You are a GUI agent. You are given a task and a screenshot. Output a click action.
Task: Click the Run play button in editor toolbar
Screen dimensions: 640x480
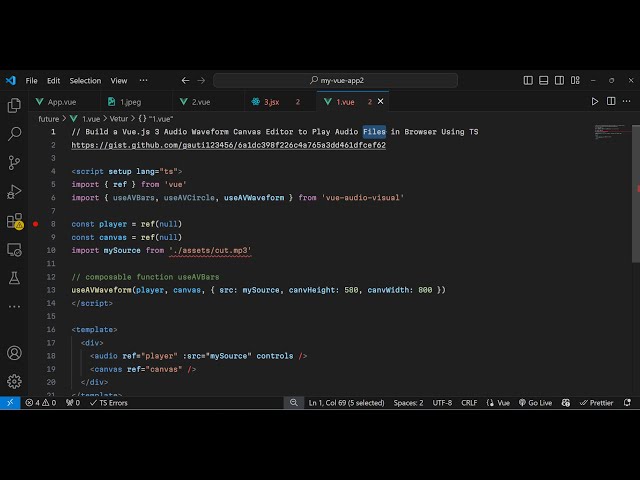tap(595, 101)
